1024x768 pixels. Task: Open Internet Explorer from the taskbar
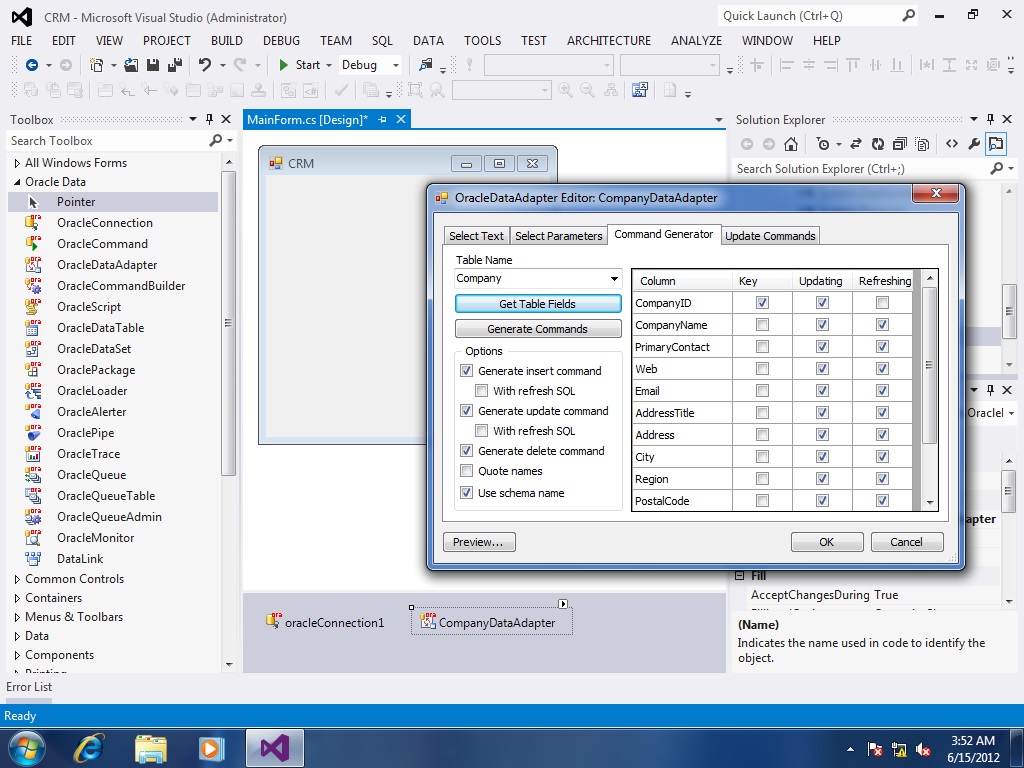(x=89, y=748)
